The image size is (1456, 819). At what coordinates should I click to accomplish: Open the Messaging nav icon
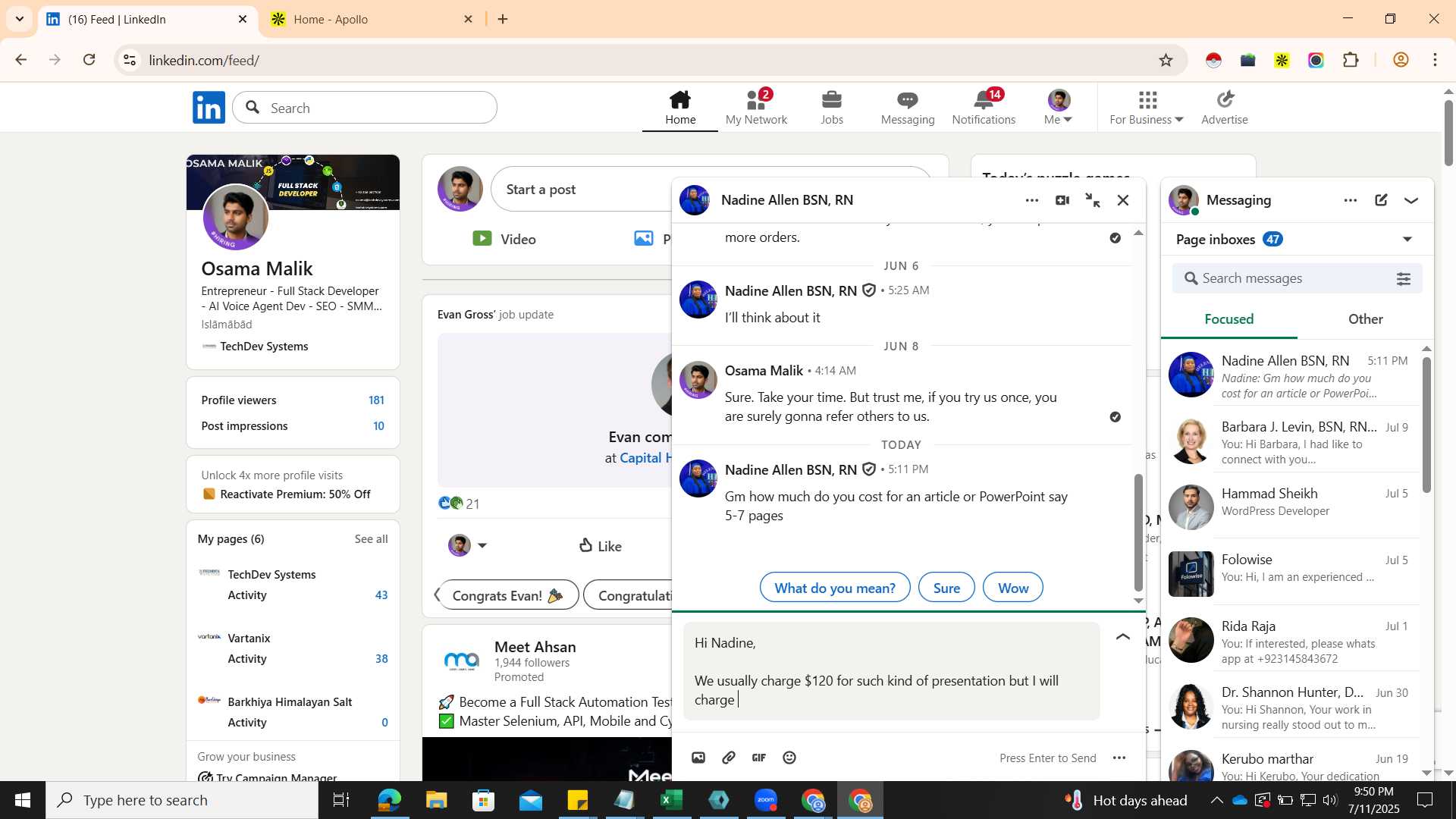[908, 108]
